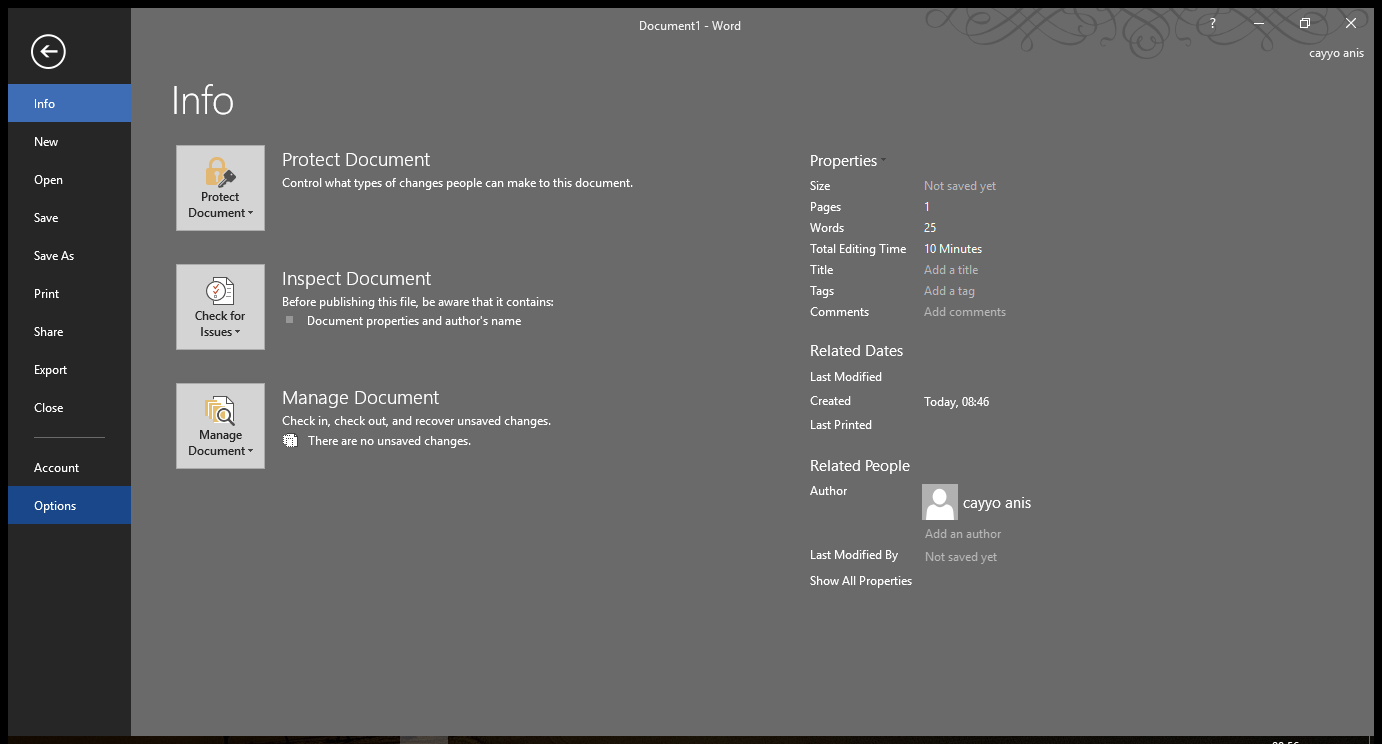Click the Created date Today, 08:46
This screenshot has height=744, width=1382.
tap(957, 402)
